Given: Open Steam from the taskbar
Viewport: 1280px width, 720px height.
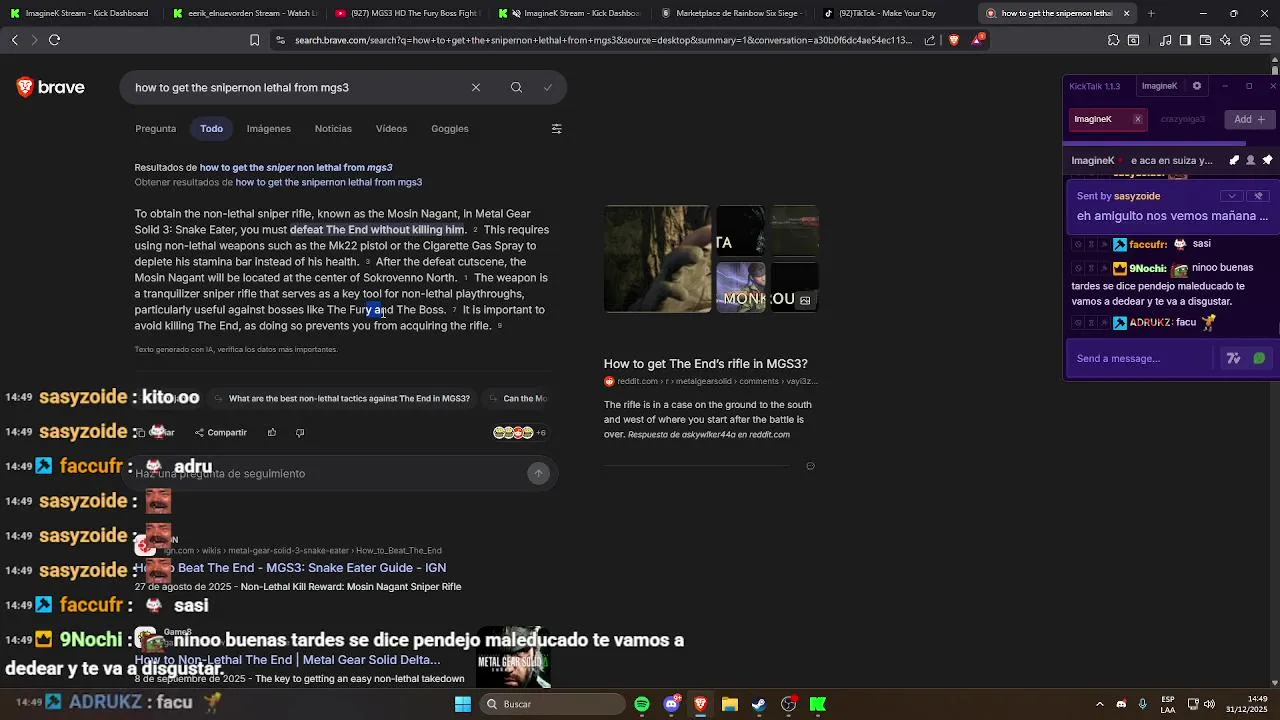Looking at the screenshot, I should click(759, 704).
